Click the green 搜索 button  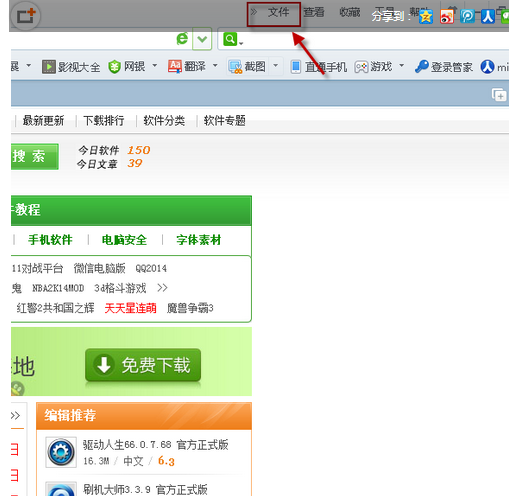tap(35, 157)
